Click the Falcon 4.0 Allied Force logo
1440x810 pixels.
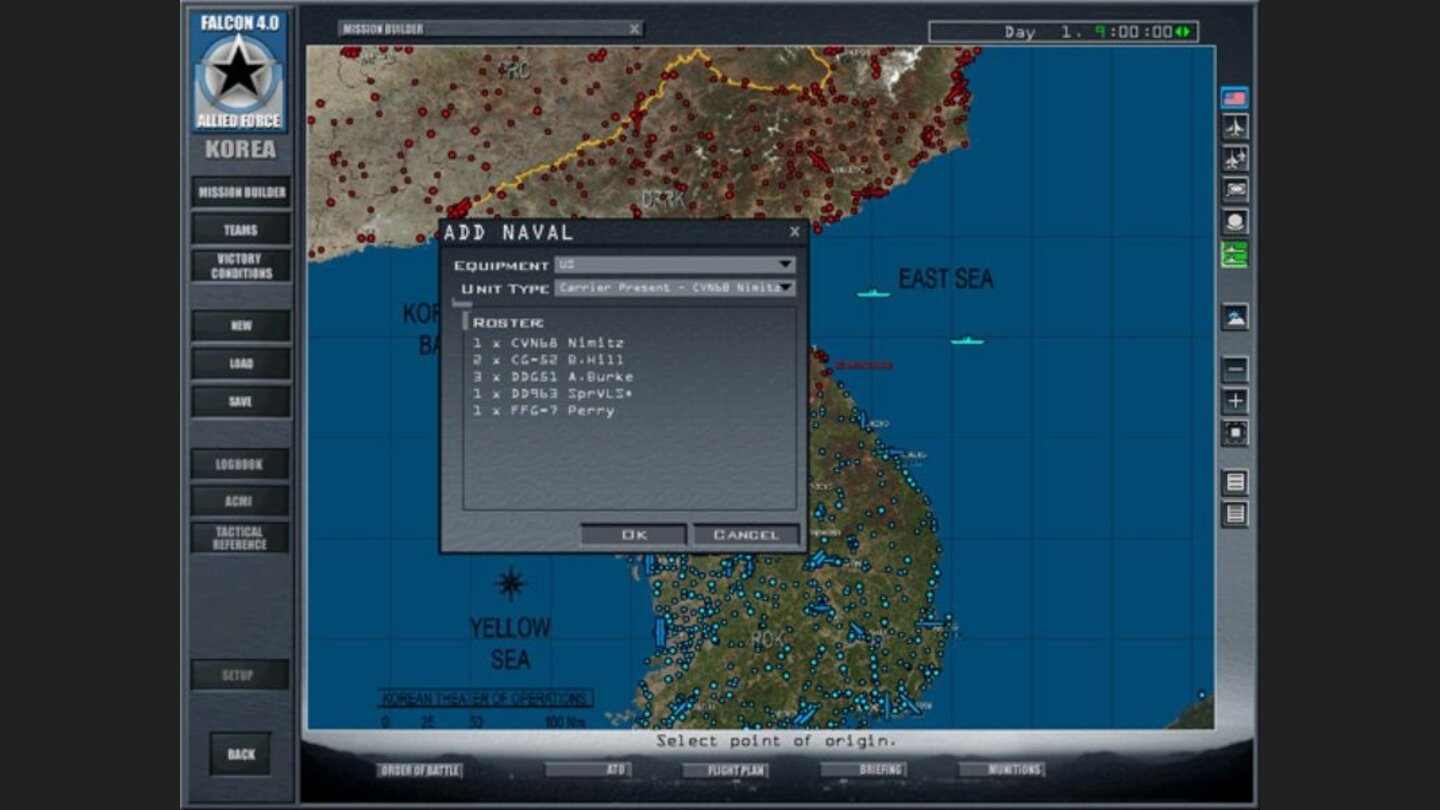pos(239,71)
